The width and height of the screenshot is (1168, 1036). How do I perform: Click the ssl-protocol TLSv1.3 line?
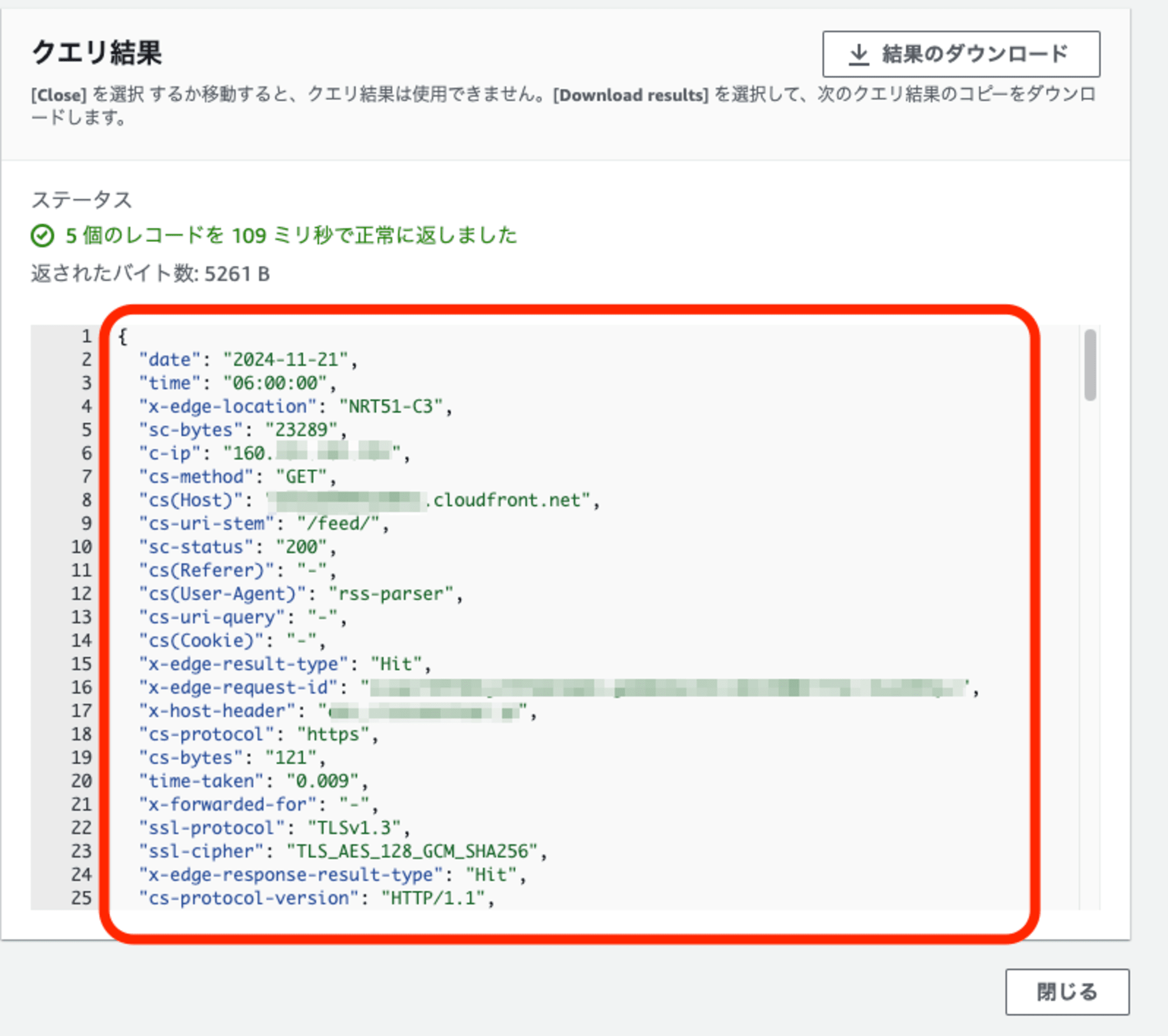[274, 828]
